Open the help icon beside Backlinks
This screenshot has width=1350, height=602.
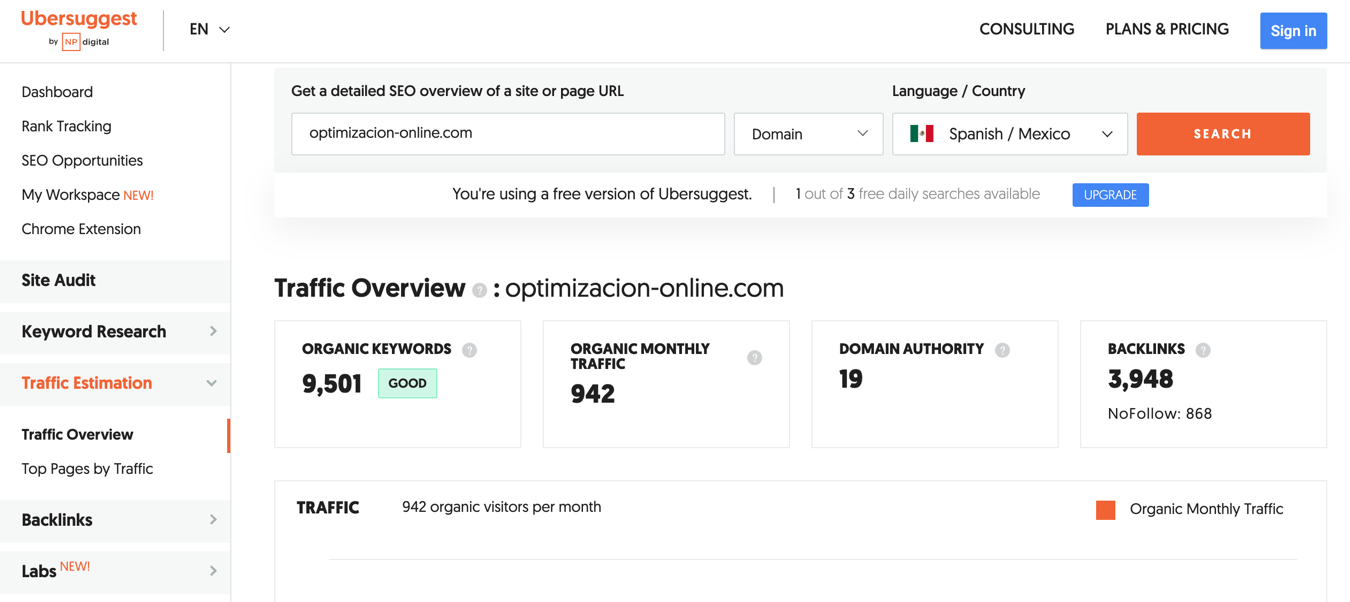[1203, 350]
